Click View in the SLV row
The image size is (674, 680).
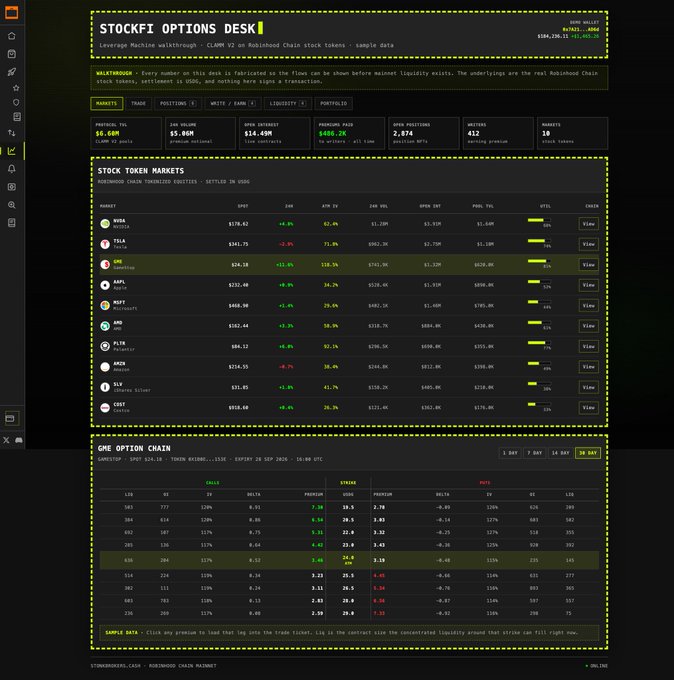pos(589,387)
